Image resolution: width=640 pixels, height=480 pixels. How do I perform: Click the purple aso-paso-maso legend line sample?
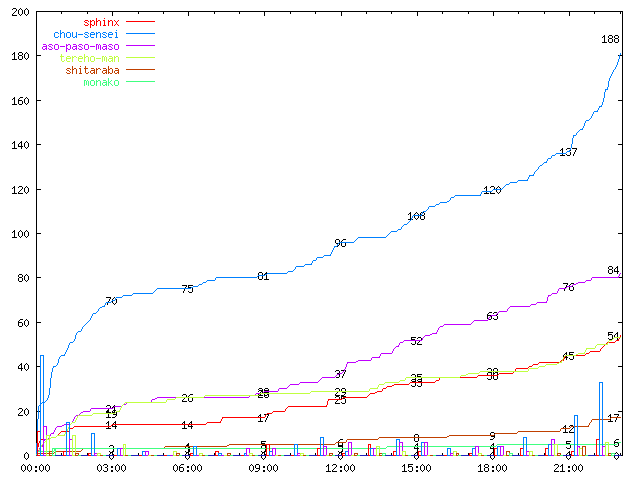[140, 46]
